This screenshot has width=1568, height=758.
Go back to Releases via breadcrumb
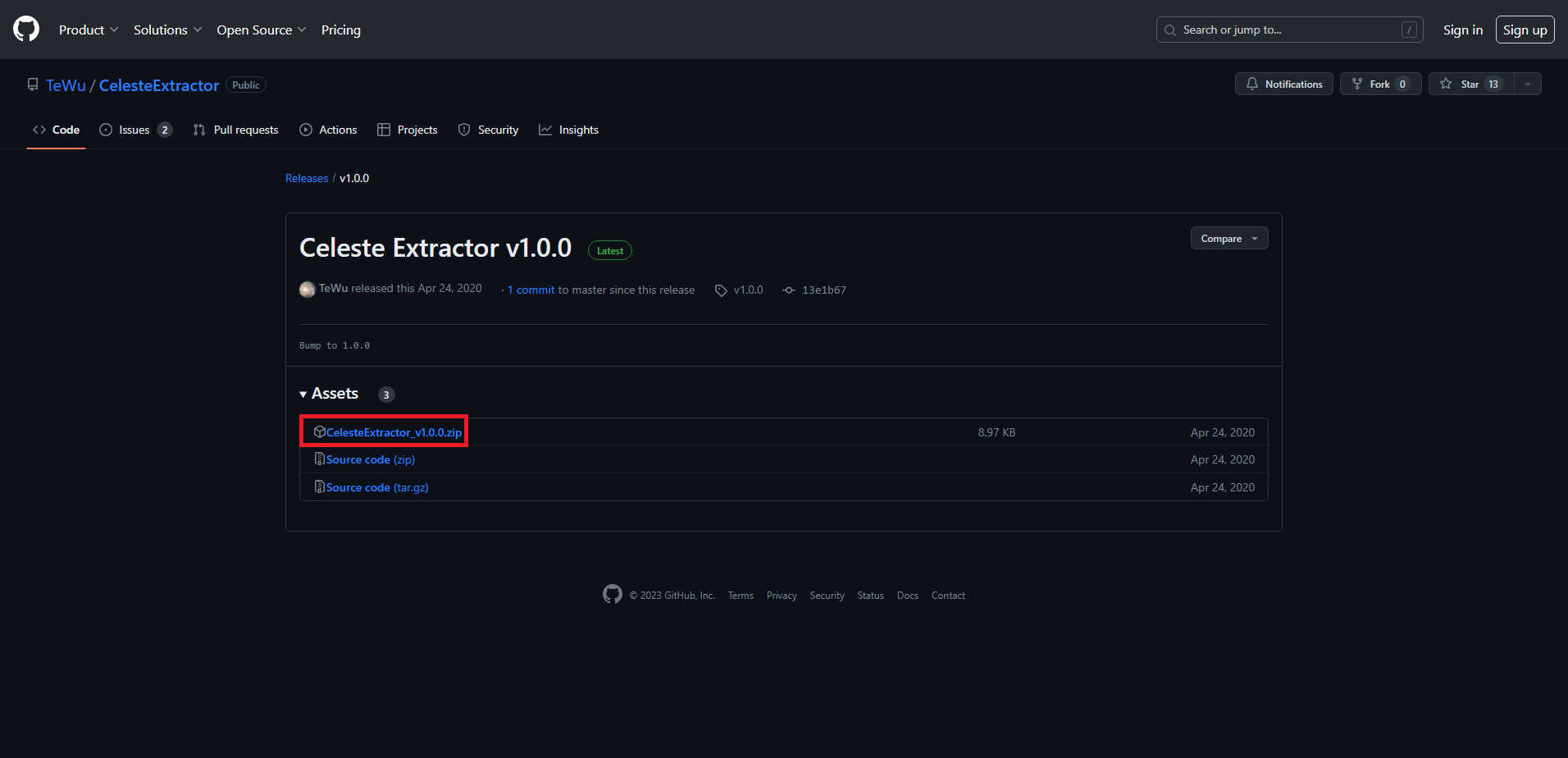click(307, 178)
